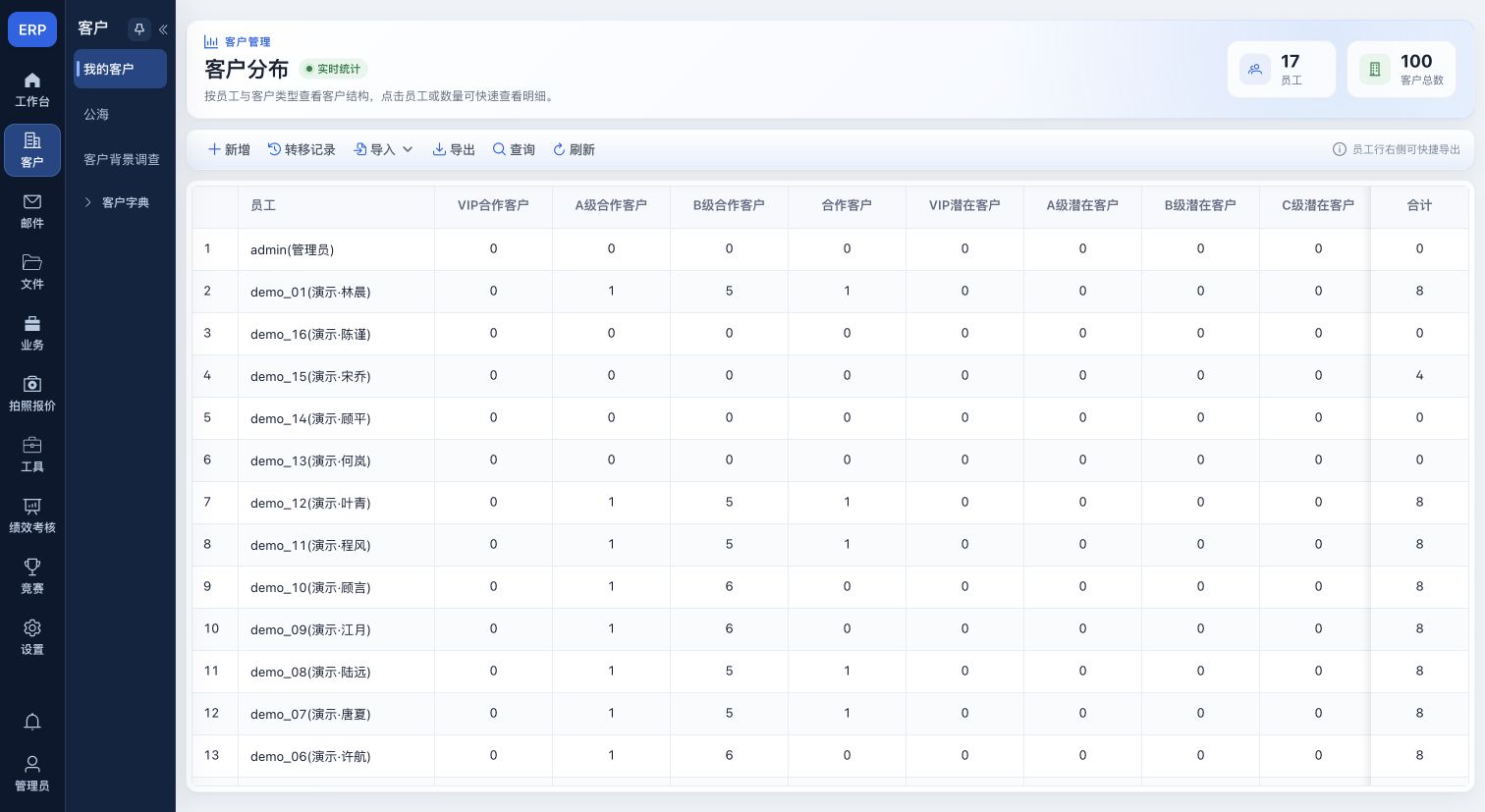Select the 客户 sidebar module icon
Viewport: 1485px width, 812px height.
tap(32, 150)
